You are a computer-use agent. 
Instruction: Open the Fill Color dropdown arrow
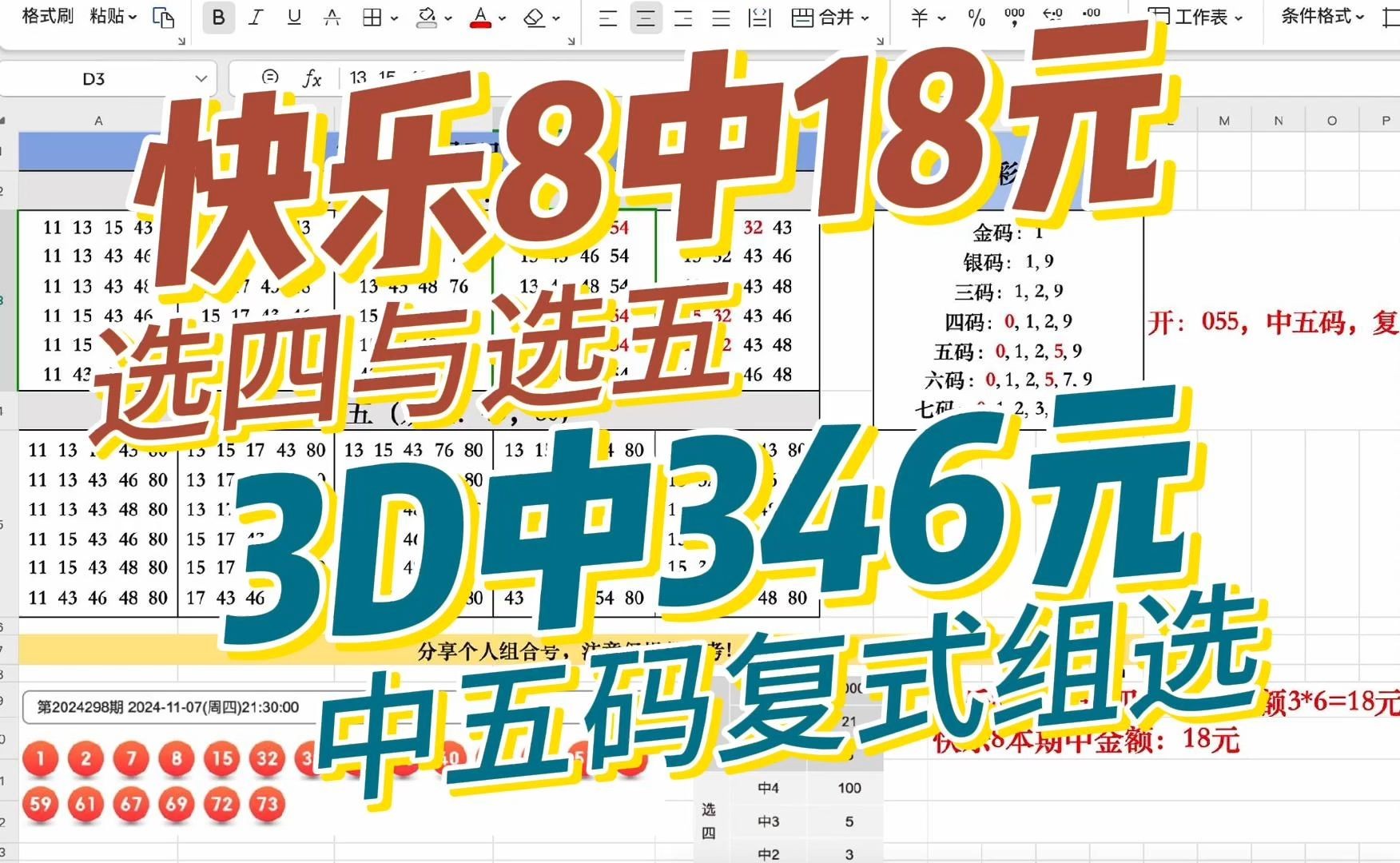448,18
